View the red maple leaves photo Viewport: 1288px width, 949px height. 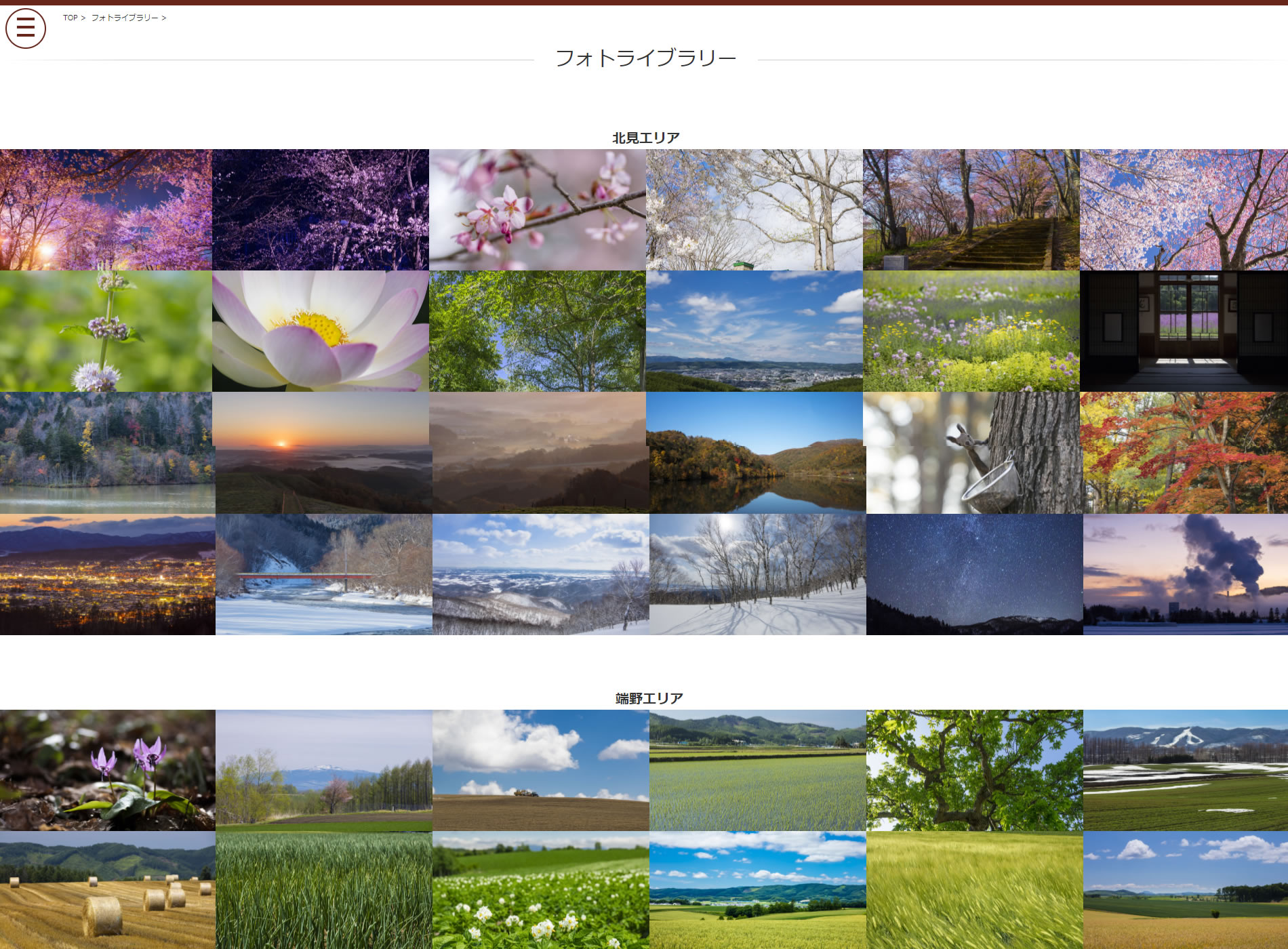(x=1186, y=453)
